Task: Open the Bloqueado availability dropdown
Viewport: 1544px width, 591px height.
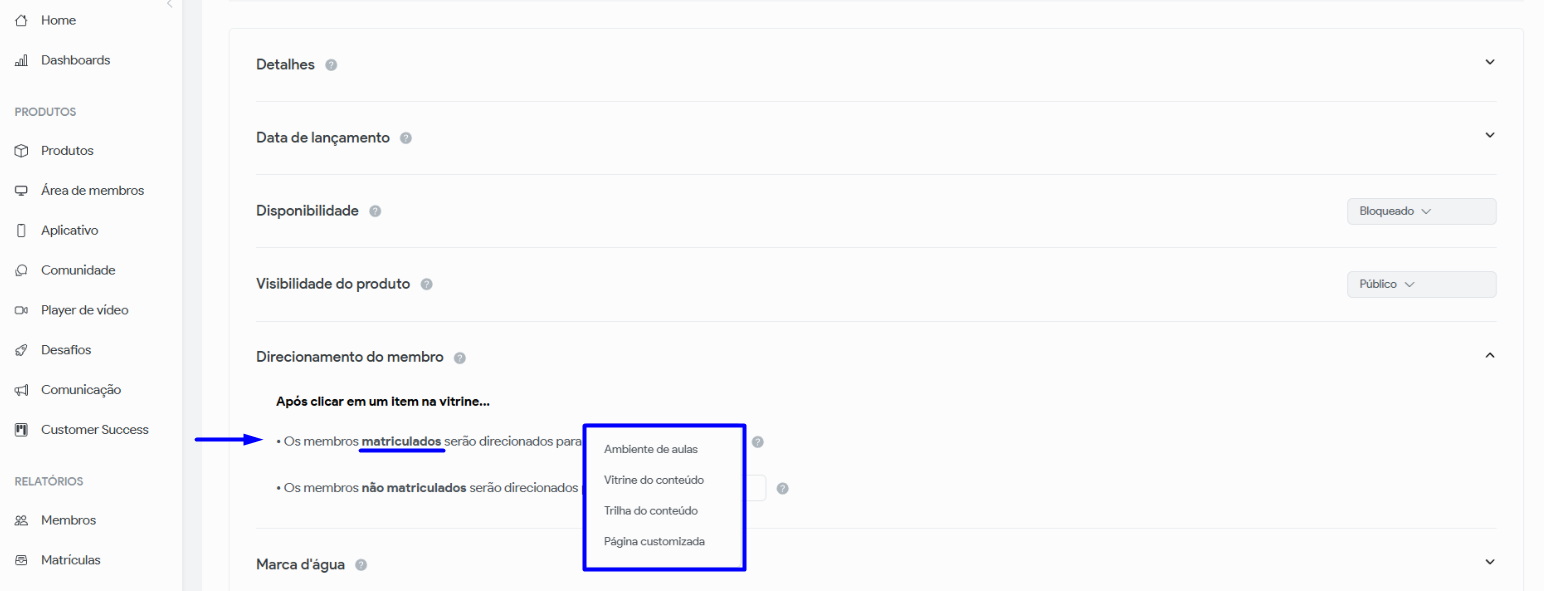Action: click(x=1421, y=212)
